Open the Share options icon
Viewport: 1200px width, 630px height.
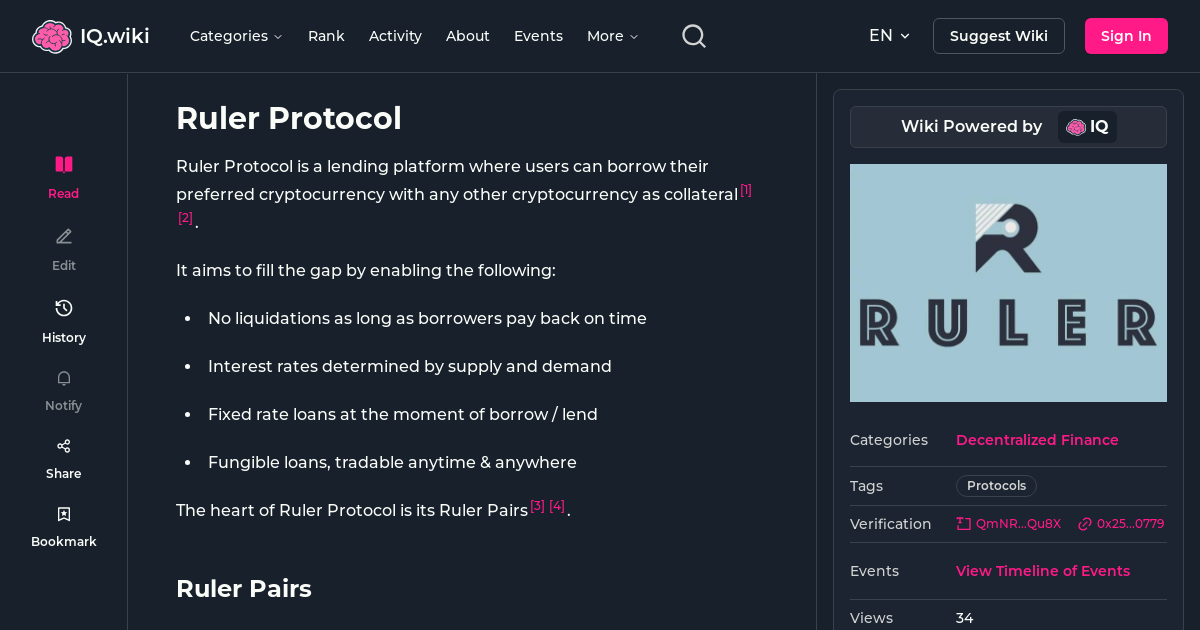tap(63, 445)
